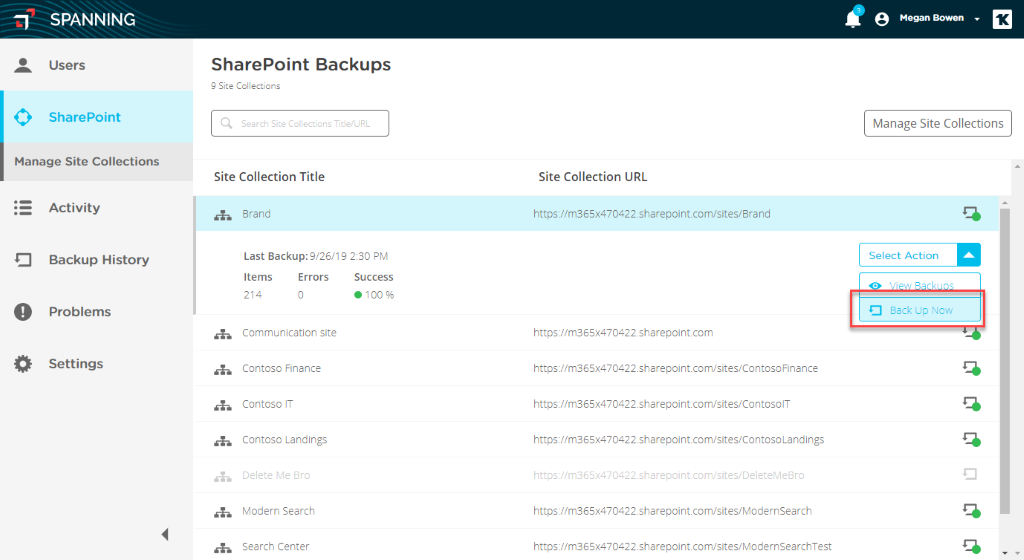The image size is (1024, 560).
Task: Expand the Contoso Landings row
Action: pos(596,439)
